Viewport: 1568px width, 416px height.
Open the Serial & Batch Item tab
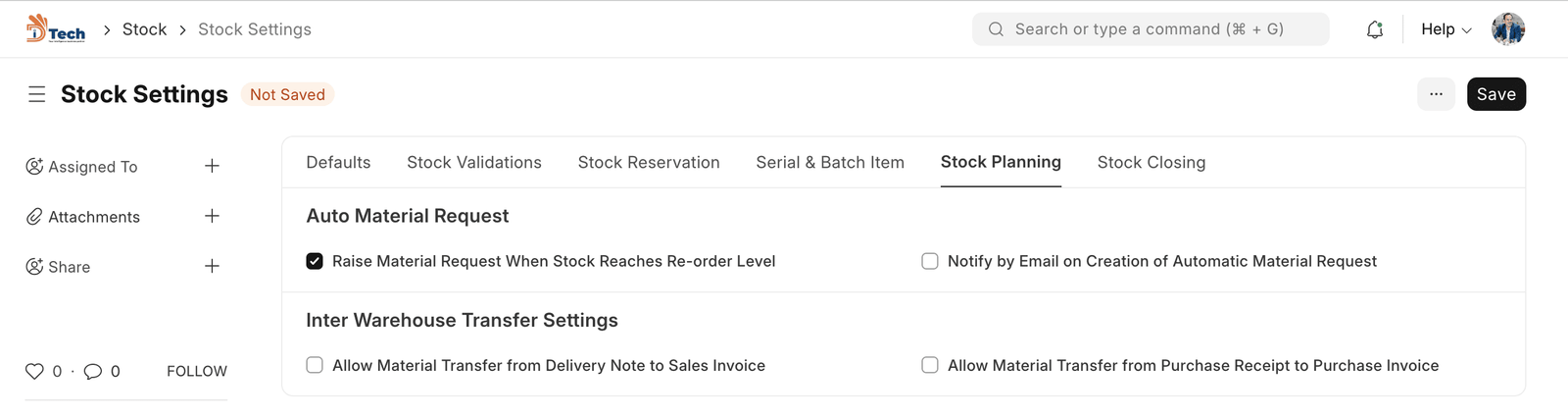point(830,163)
